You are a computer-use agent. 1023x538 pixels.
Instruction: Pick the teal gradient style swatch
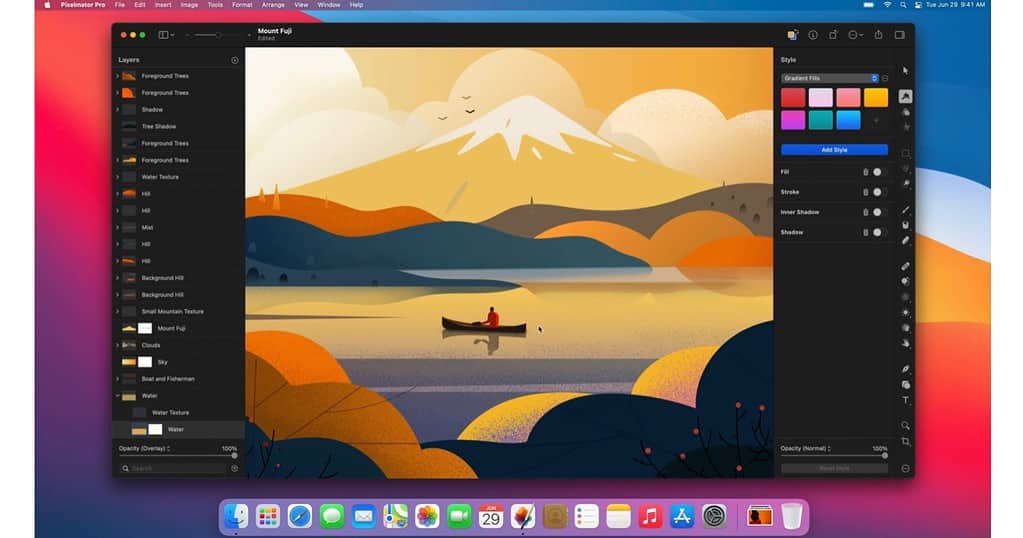(x=820, y=120)
